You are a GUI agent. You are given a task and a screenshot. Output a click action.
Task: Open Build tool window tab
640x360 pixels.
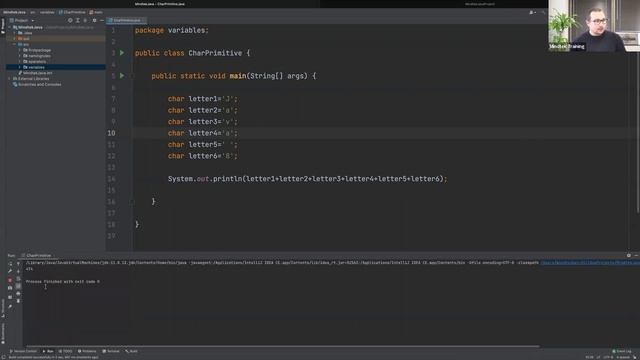pyautogui.click(x=131, y=351)
